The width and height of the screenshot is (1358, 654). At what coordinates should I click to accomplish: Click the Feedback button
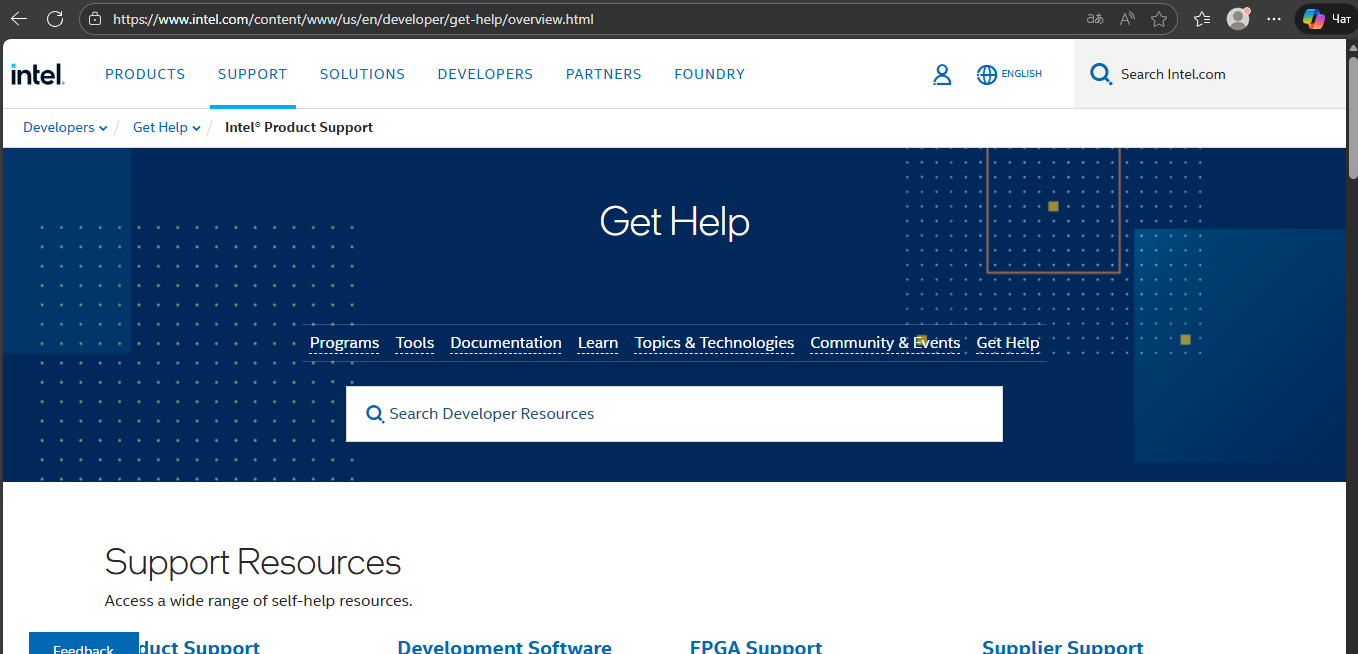pos(84,644)
